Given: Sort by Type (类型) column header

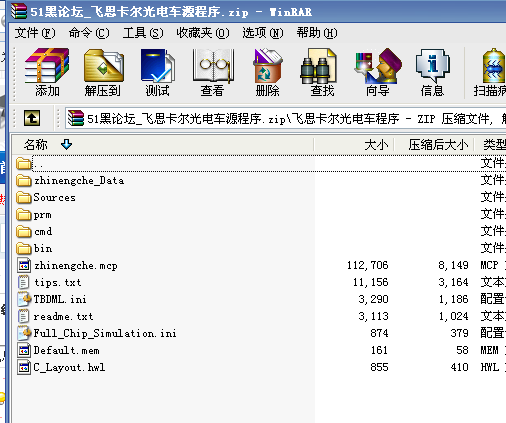Looking at the screenshot, I should coord(490,145).
